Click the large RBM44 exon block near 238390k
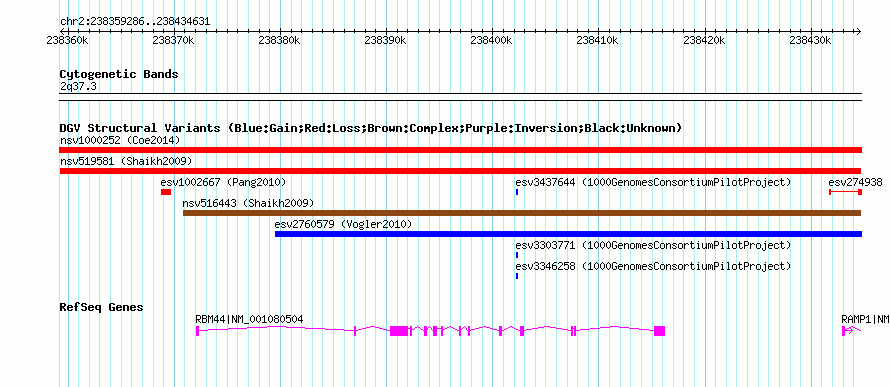This screenshot has width=890, height=387. pos(399,331)
